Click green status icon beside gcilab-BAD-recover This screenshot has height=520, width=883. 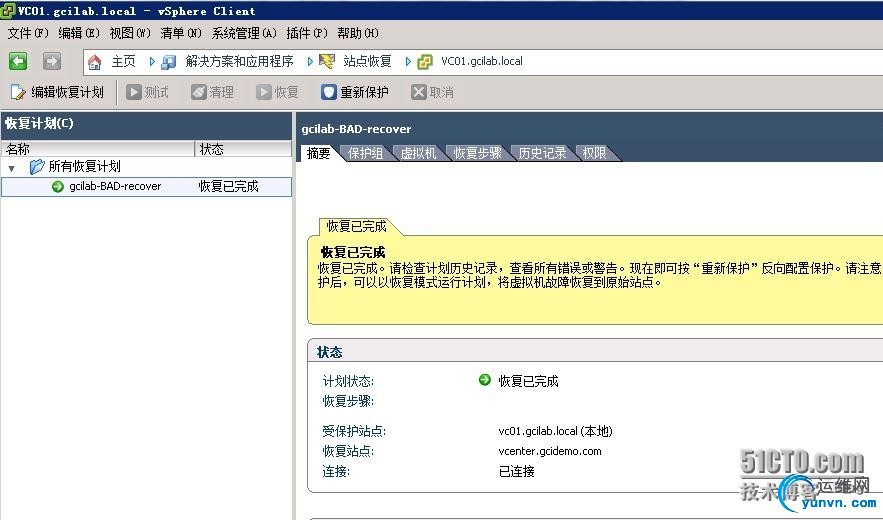click(x=57, y=186)
